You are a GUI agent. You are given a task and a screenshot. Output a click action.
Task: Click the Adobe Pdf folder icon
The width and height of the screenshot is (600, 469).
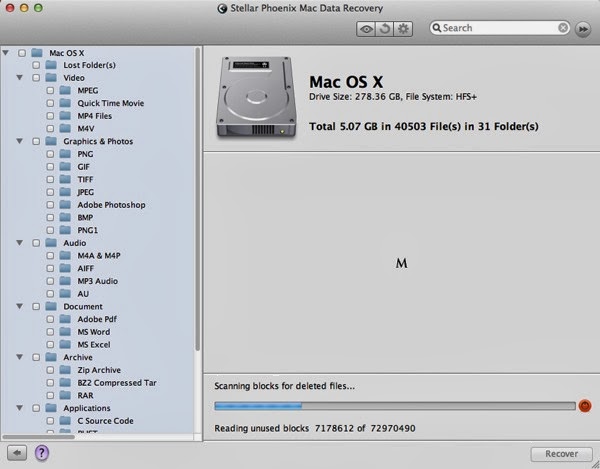tap(65, 319)
